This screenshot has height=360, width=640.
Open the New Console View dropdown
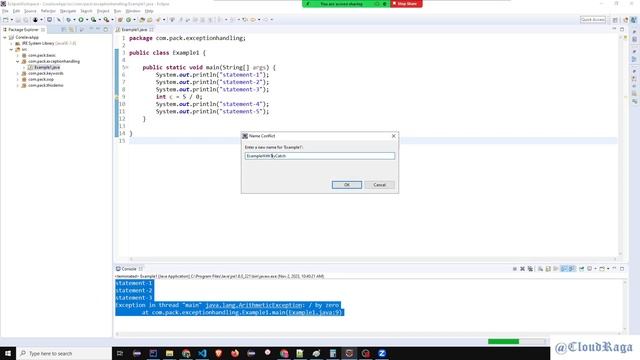point(608,269)
